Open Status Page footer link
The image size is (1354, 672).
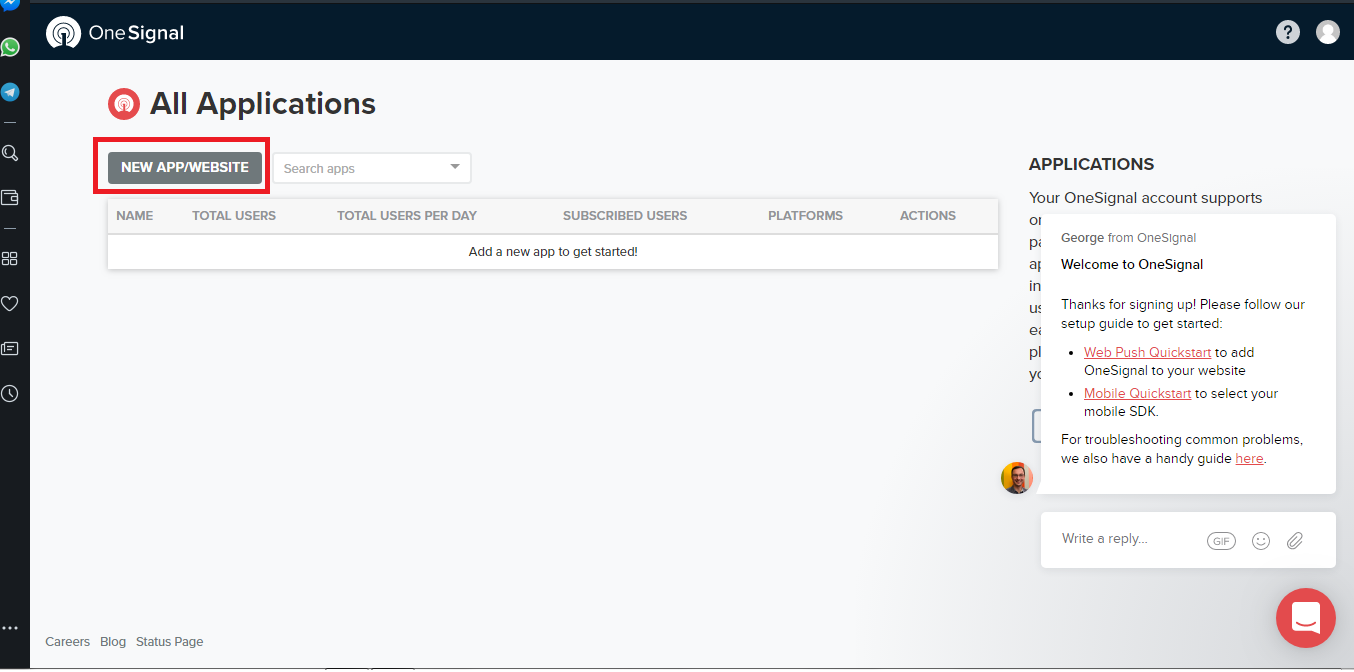pos(170,641)
